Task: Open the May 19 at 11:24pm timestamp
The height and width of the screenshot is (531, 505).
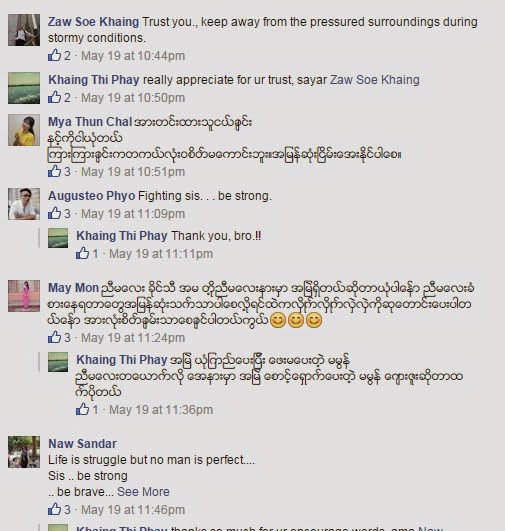Action: tap(133, 338)
